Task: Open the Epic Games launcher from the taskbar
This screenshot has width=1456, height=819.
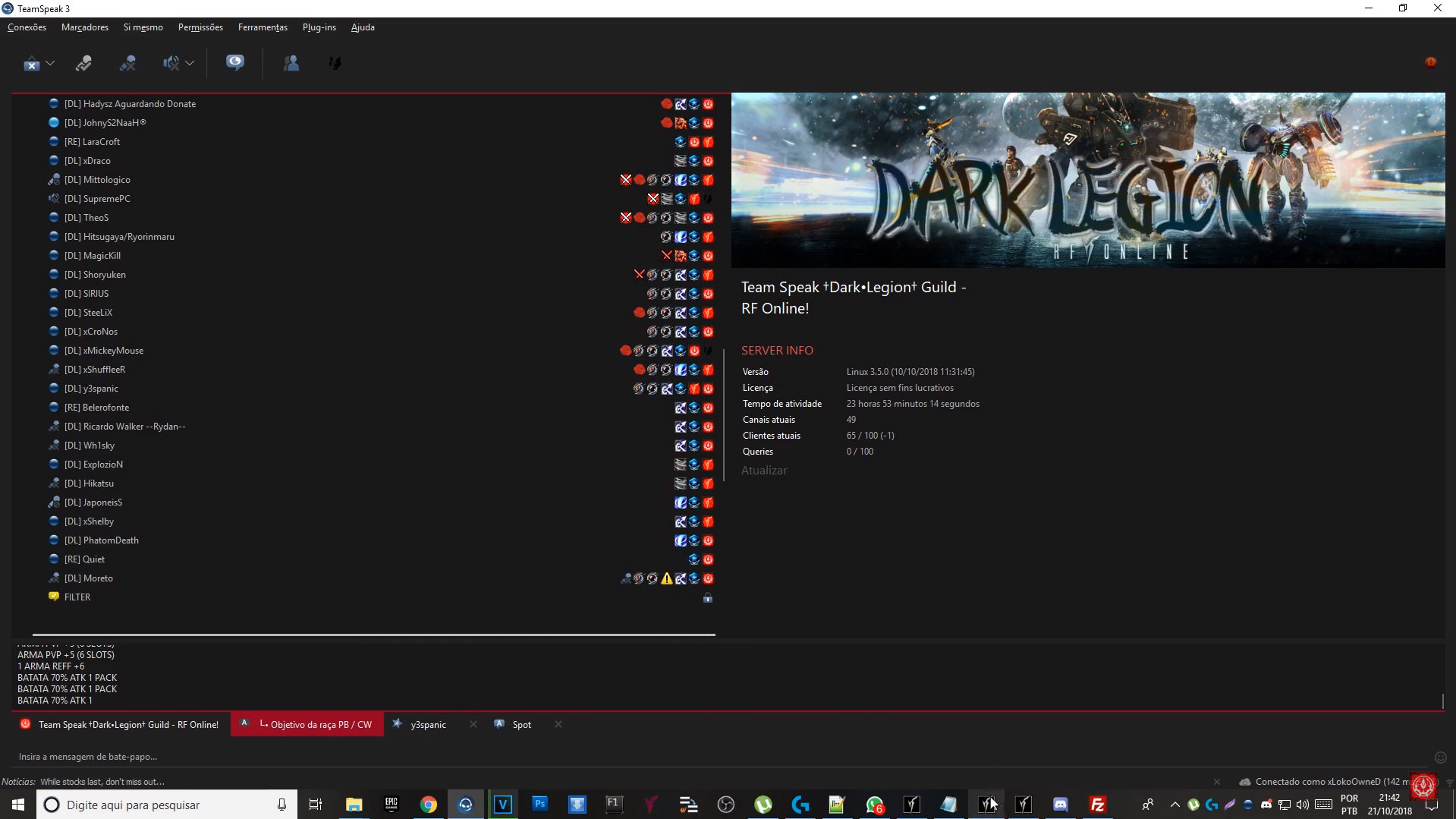Action: (x=392, y=805)
